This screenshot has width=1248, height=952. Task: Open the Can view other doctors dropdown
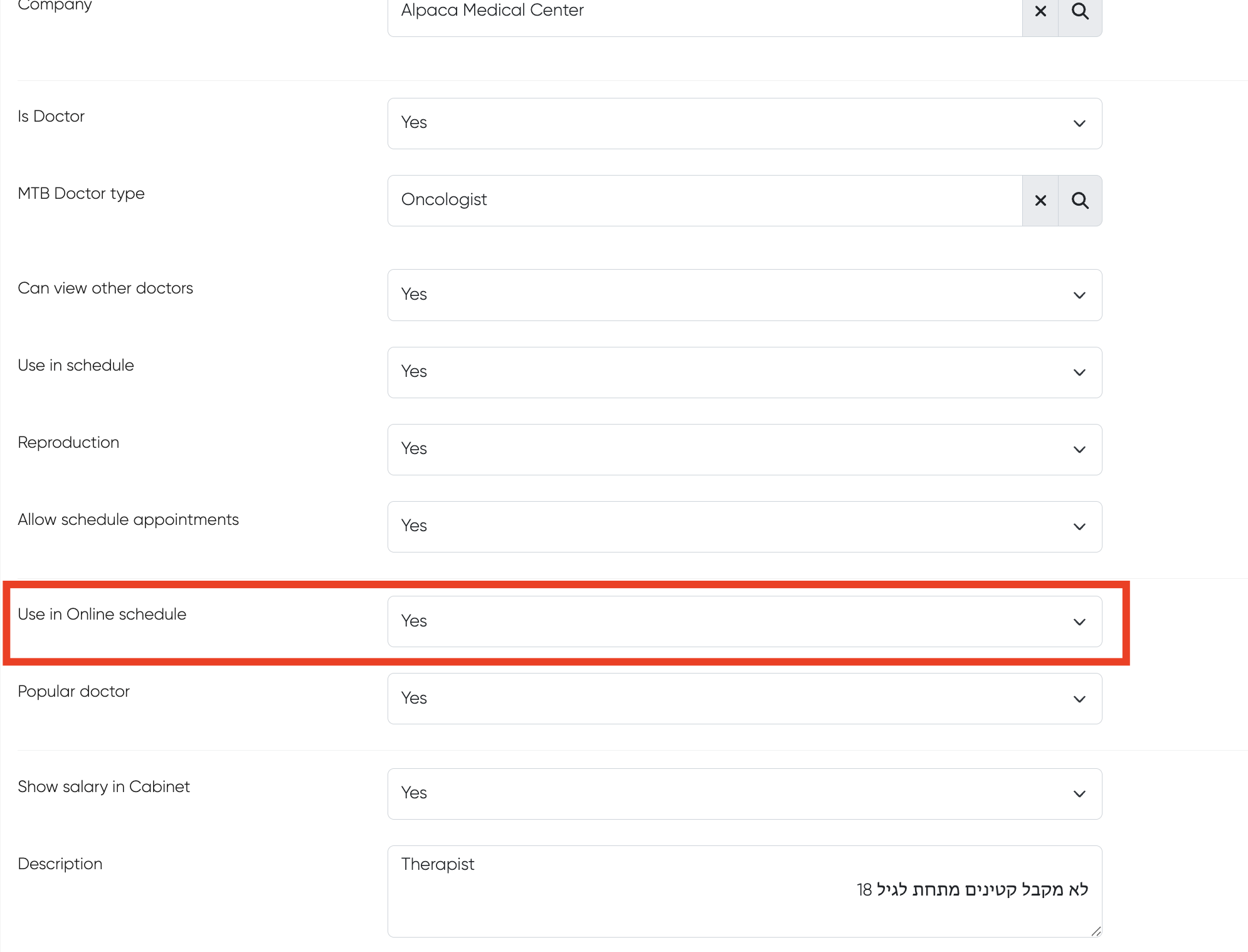744,295
